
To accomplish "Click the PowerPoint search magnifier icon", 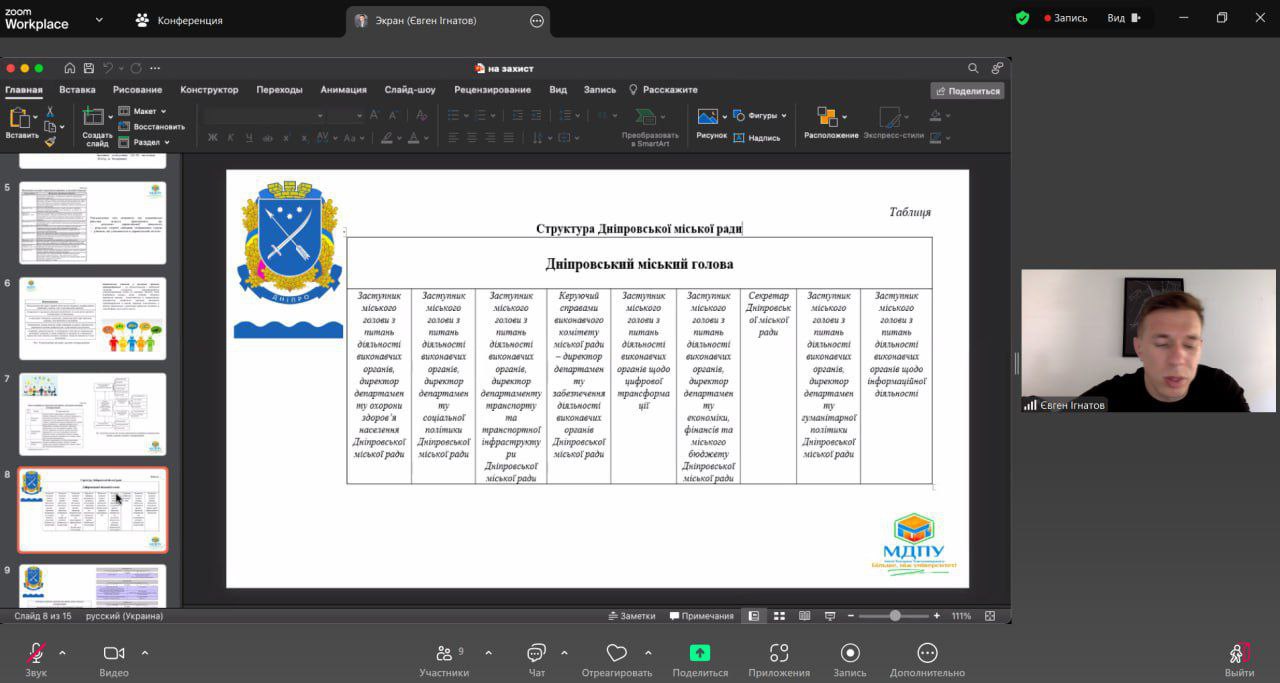I will 973,68.
